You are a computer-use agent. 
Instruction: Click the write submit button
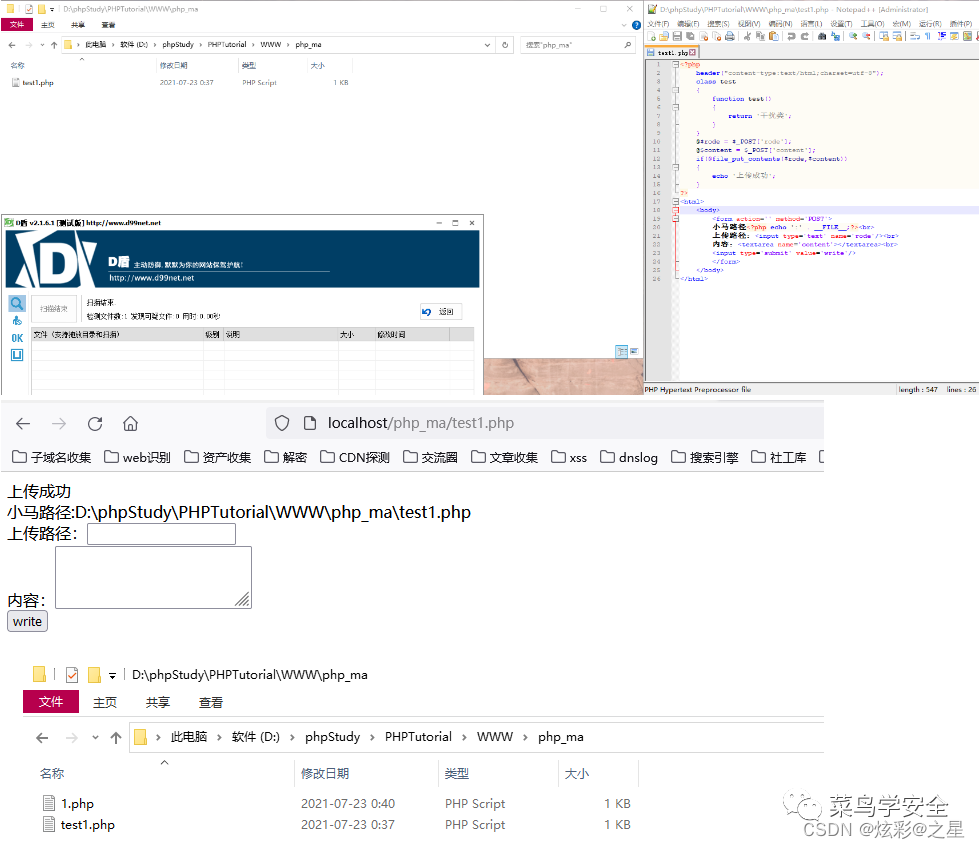(x=27, y=621)
